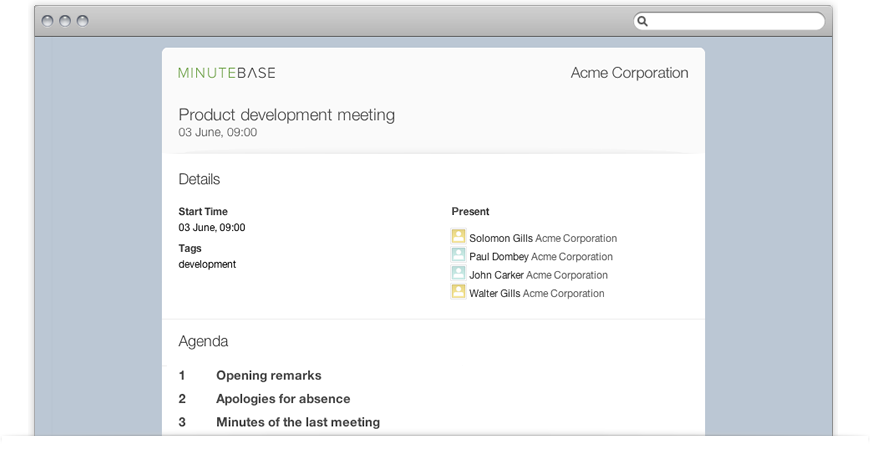Click the second window control button
Image resolution: width=870 pixels, height=460 pixels.
coord(65,21)
